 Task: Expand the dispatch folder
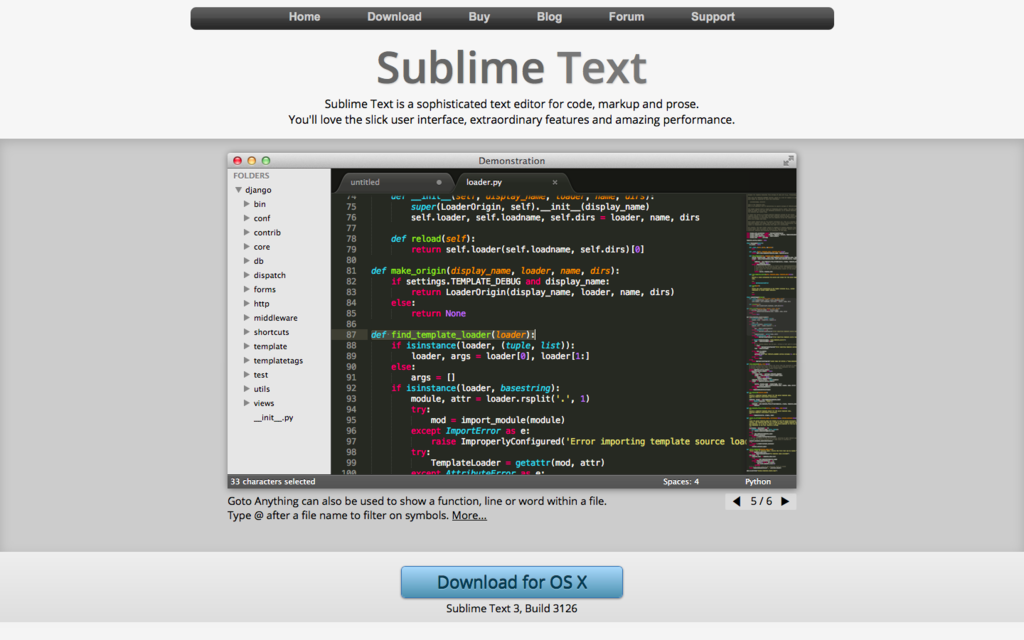click(246, 275)
